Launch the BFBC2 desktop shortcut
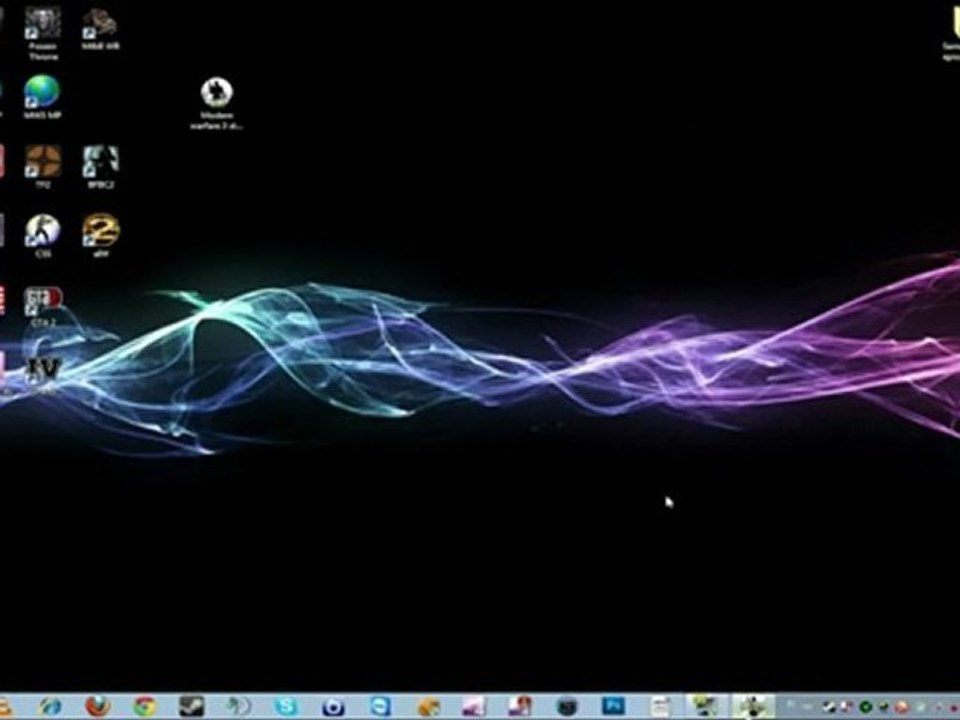960x720 pixels. tap(101, 165)
